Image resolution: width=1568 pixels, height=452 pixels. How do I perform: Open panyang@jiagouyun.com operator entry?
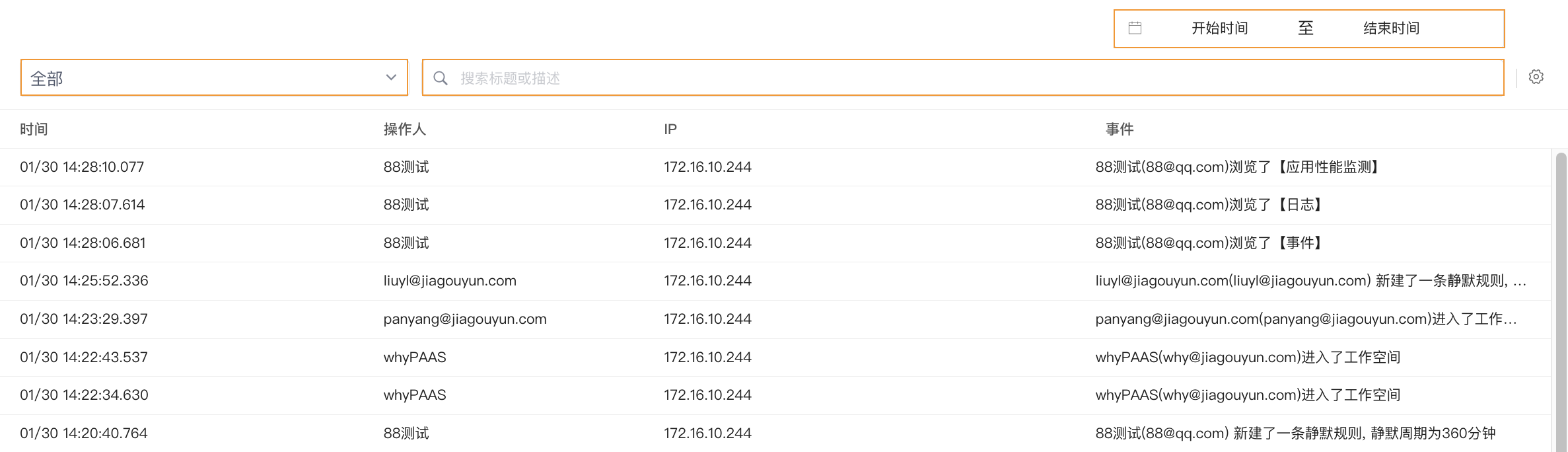465,319
